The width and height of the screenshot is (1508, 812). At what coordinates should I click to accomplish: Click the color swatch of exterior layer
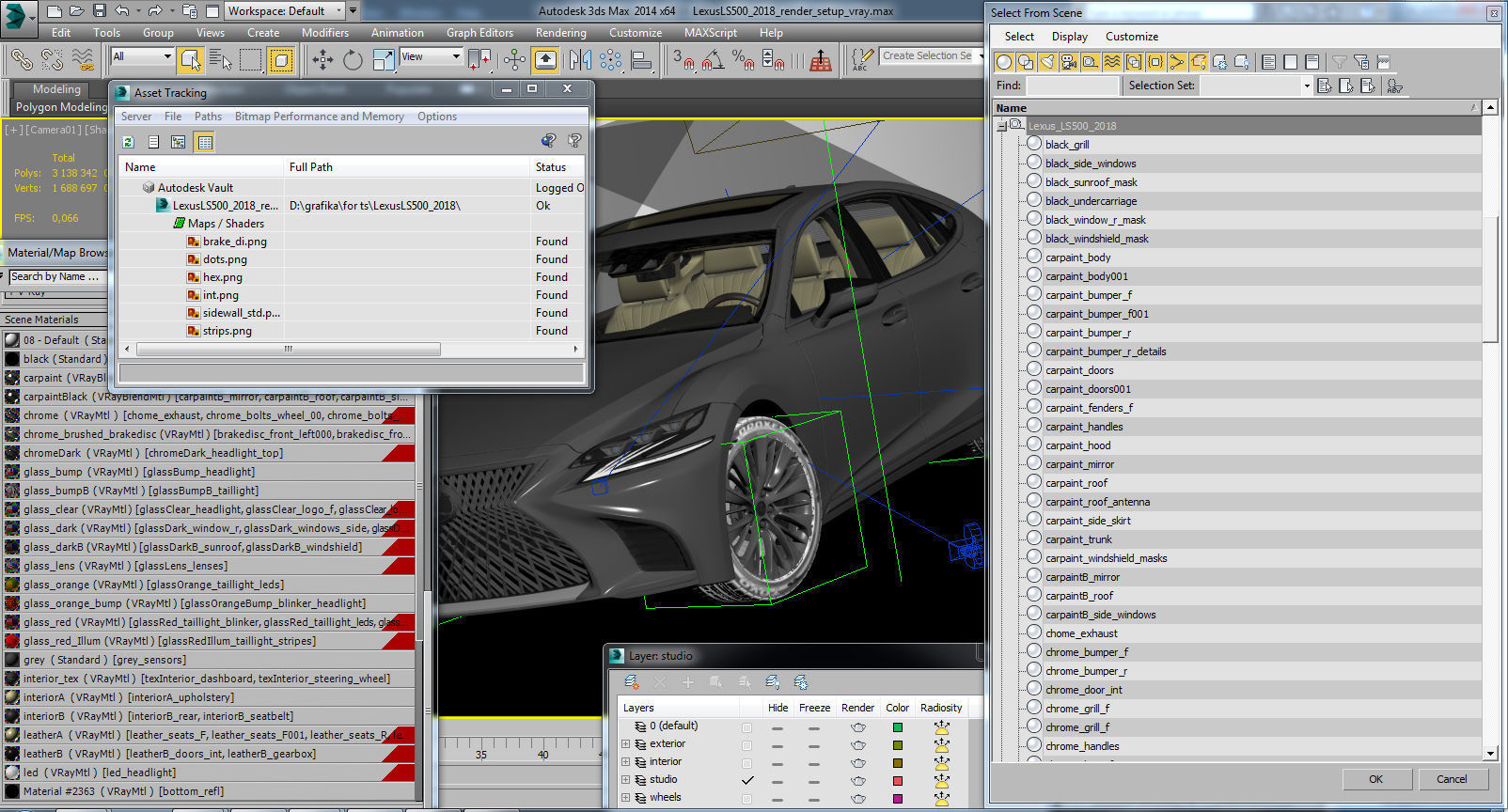click(898, 745)
